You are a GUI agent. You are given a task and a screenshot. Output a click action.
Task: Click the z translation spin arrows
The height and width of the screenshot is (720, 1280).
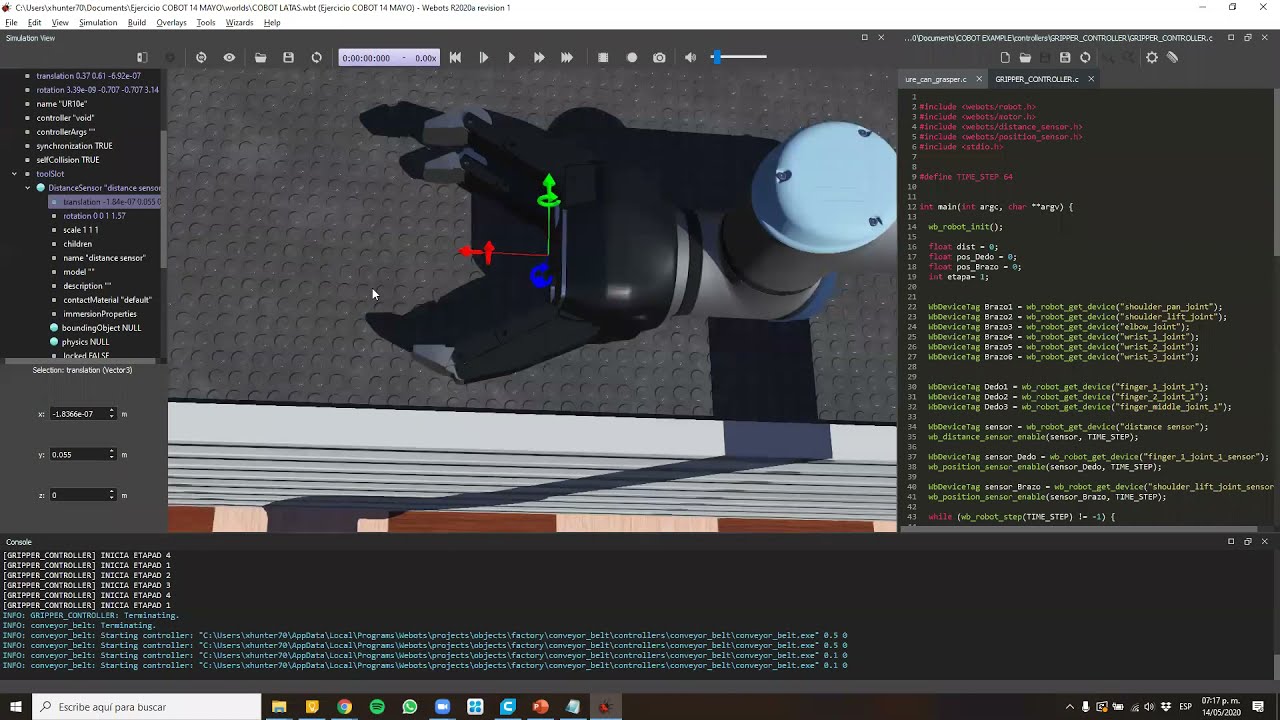112,495
